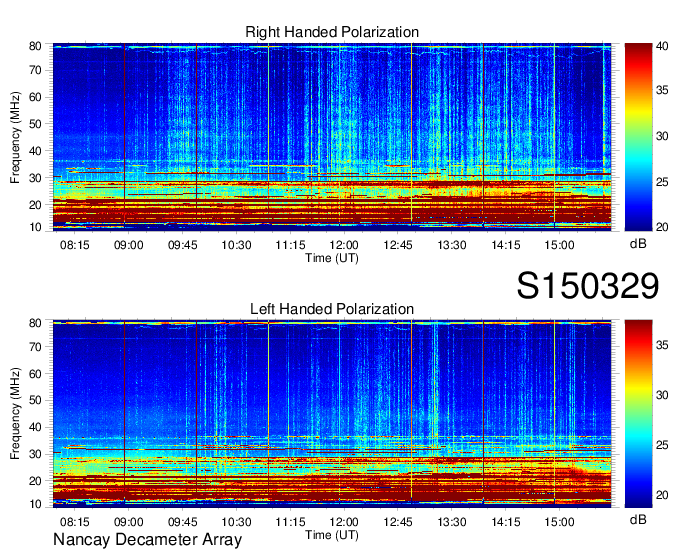Select the S150329 observation label

click(x=588, y=286)
